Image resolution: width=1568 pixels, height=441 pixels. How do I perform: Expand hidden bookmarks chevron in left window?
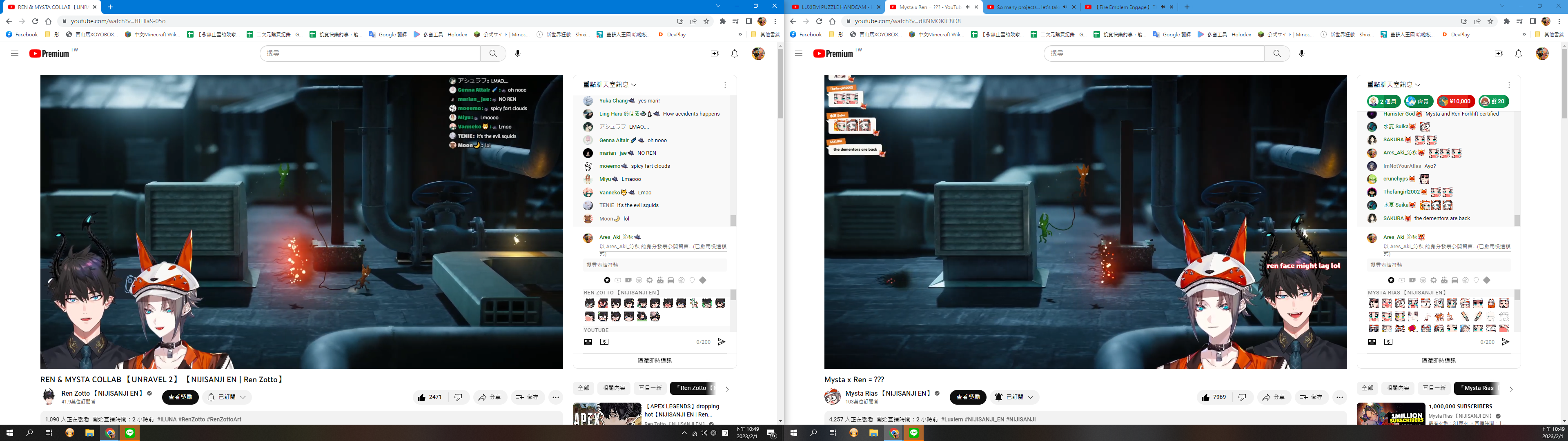point(740,35)
